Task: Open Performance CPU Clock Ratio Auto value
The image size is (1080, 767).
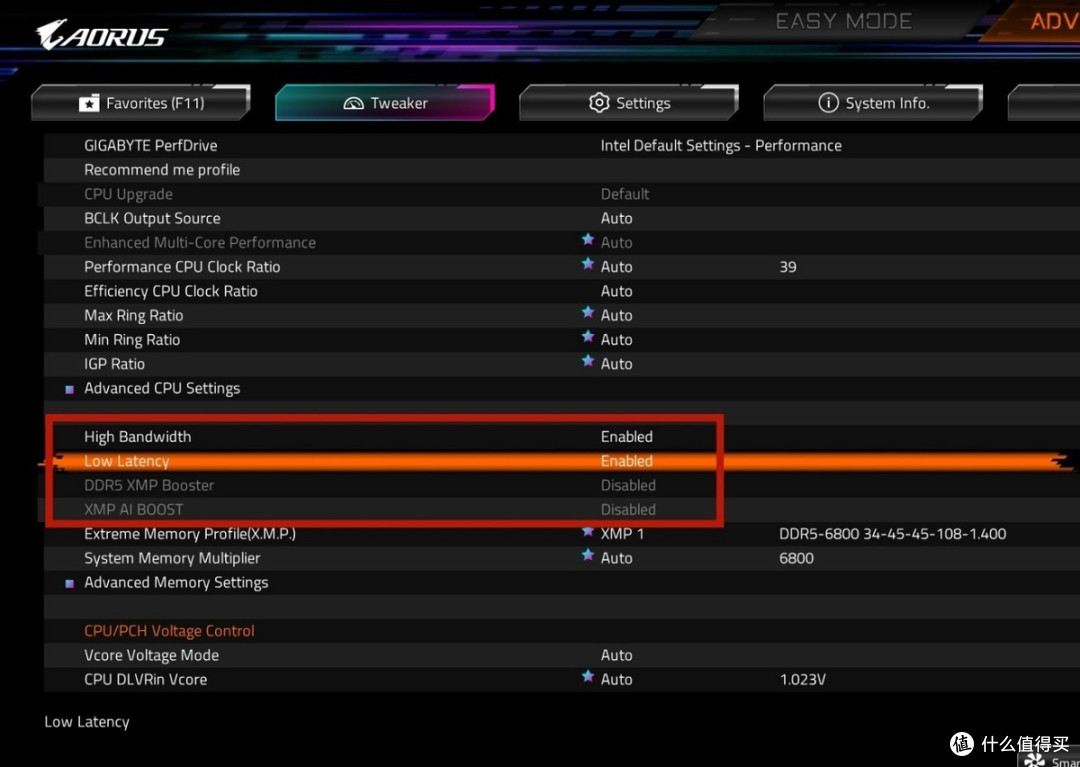Action: coord(616,266)
